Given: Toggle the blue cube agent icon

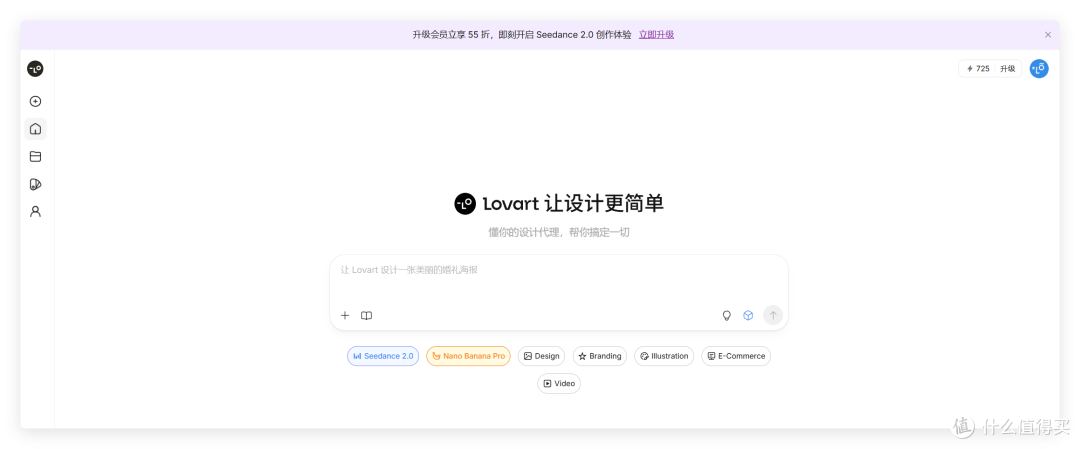Looking at the screenshot, I should point(748,315).
